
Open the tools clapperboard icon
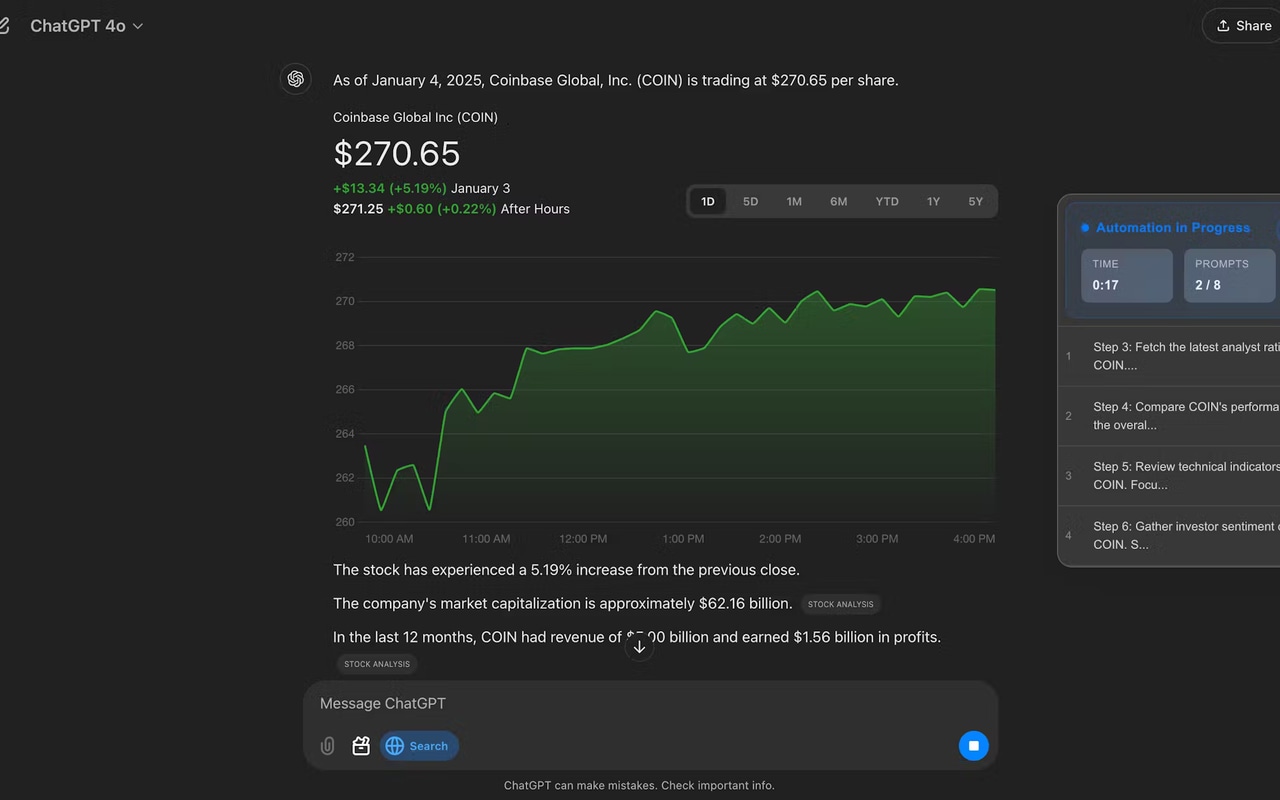[361, 746]
